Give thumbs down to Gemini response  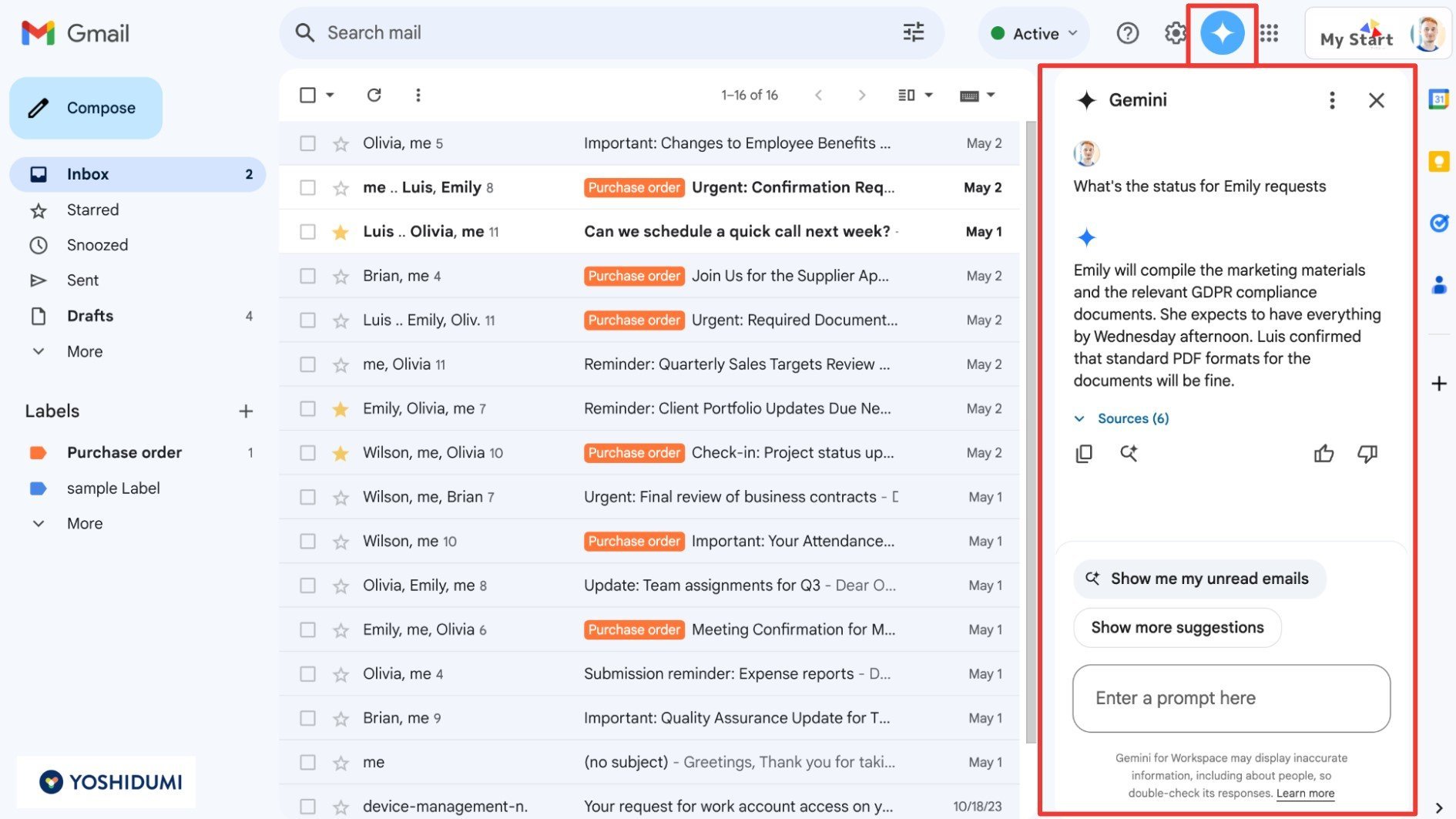[1367, 454]
